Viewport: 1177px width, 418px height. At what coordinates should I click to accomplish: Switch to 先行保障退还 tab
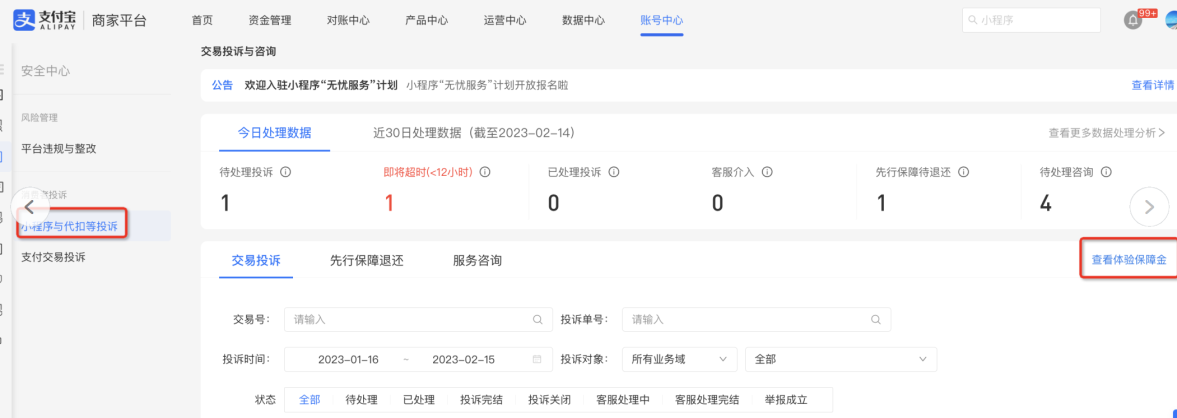pyautogui.click(x=367, y=260)
